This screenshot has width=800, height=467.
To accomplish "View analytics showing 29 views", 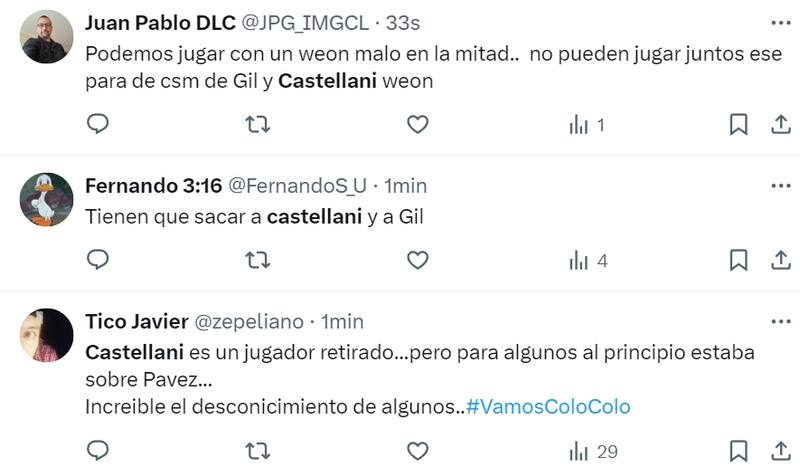I will (x=593, y=451).
